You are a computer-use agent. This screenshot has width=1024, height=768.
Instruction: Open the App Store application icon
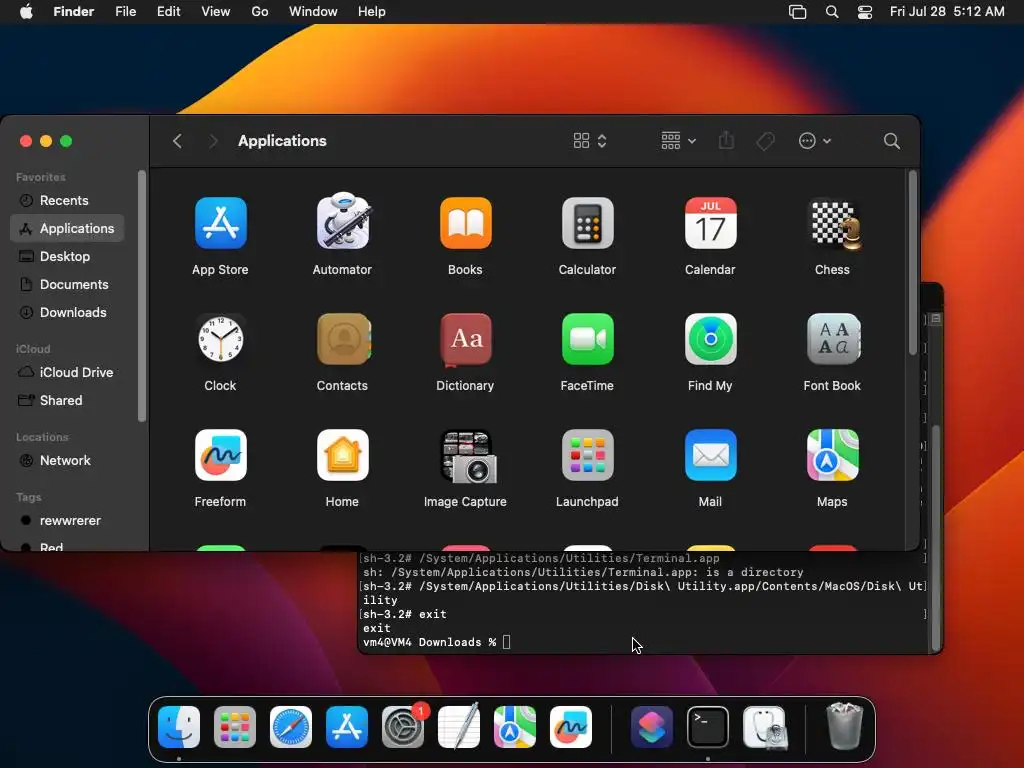tap(221, 223)
